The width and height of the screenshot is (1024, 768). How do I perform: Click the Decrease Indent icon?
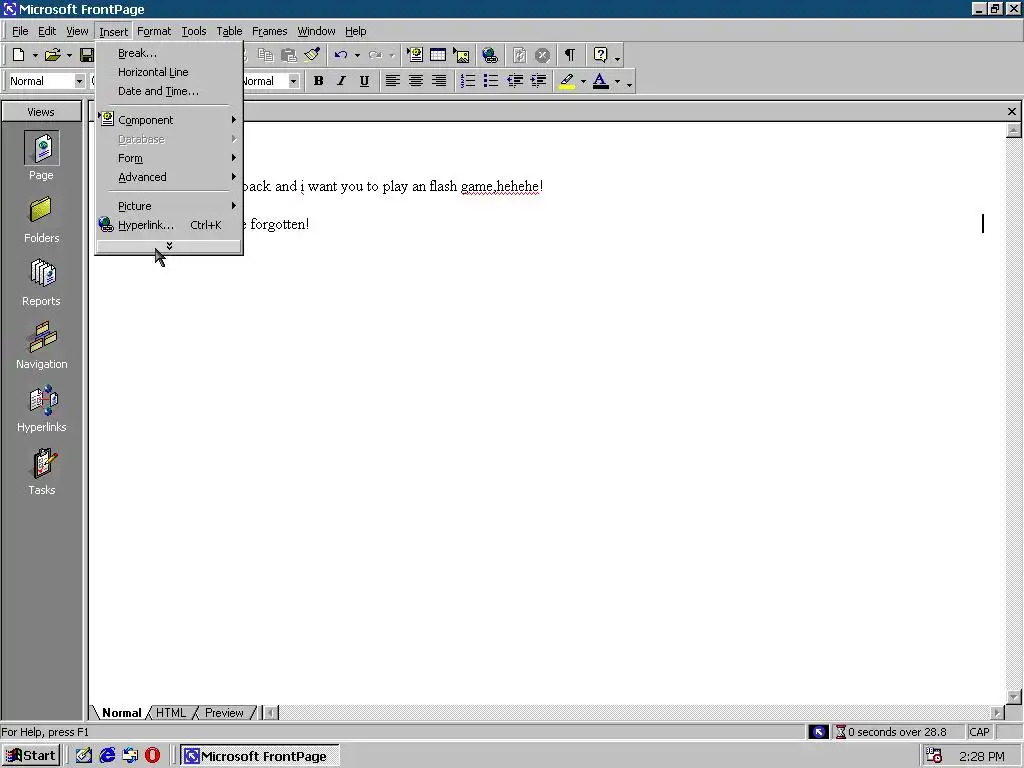click(x=515, y=81)
